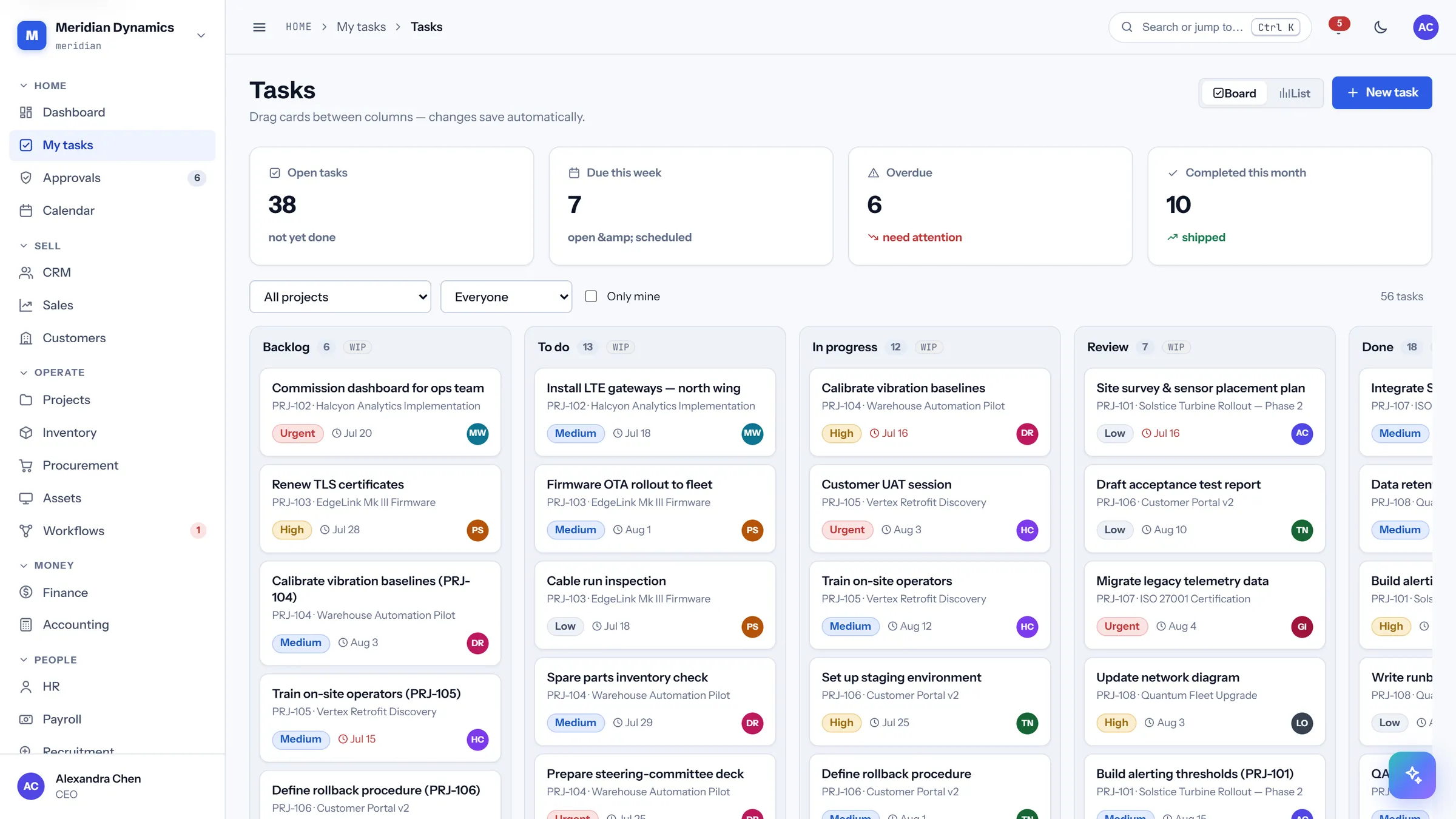Switch to List view

point(1295,93)
